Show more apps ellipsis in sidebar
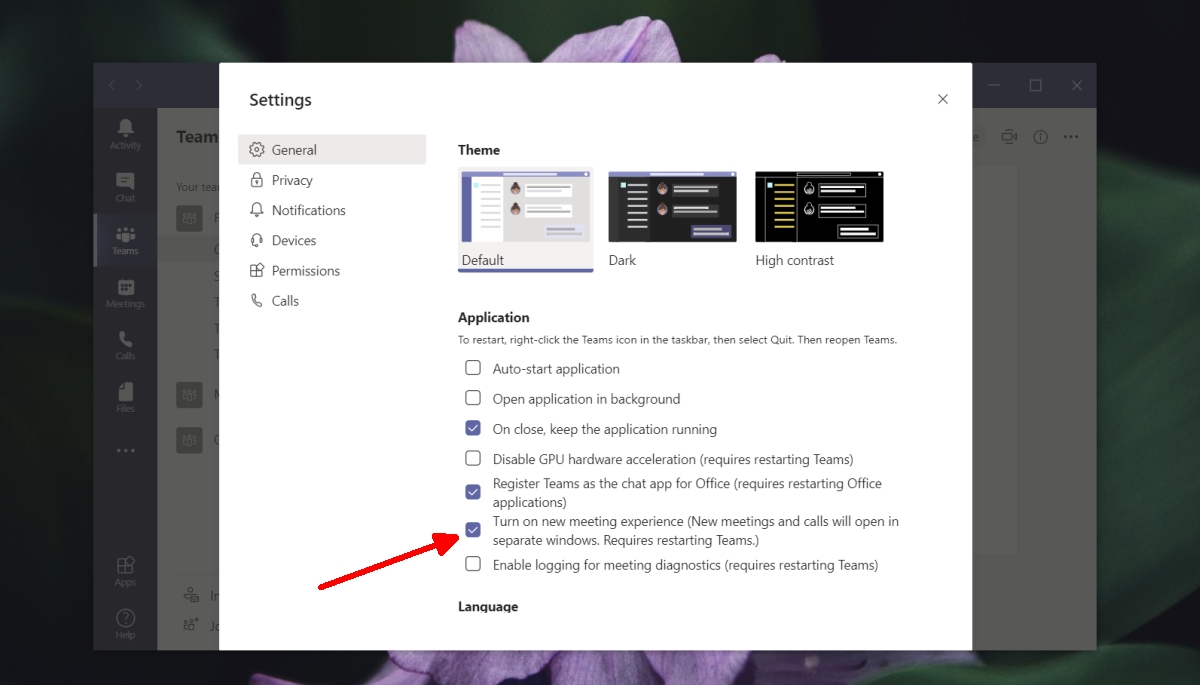Image resolution: width=1200 pixels, height=685 pixels. [125, 451]
